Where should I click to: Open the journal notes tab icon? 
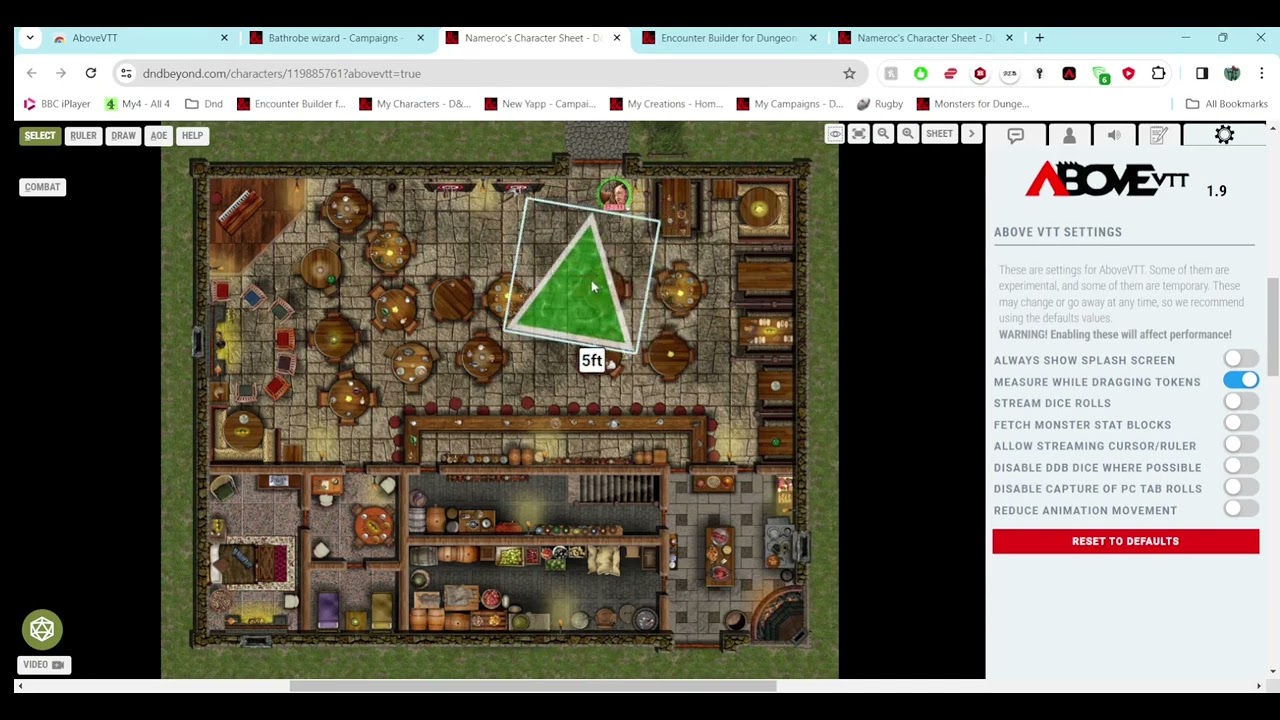coord(1159,135)
